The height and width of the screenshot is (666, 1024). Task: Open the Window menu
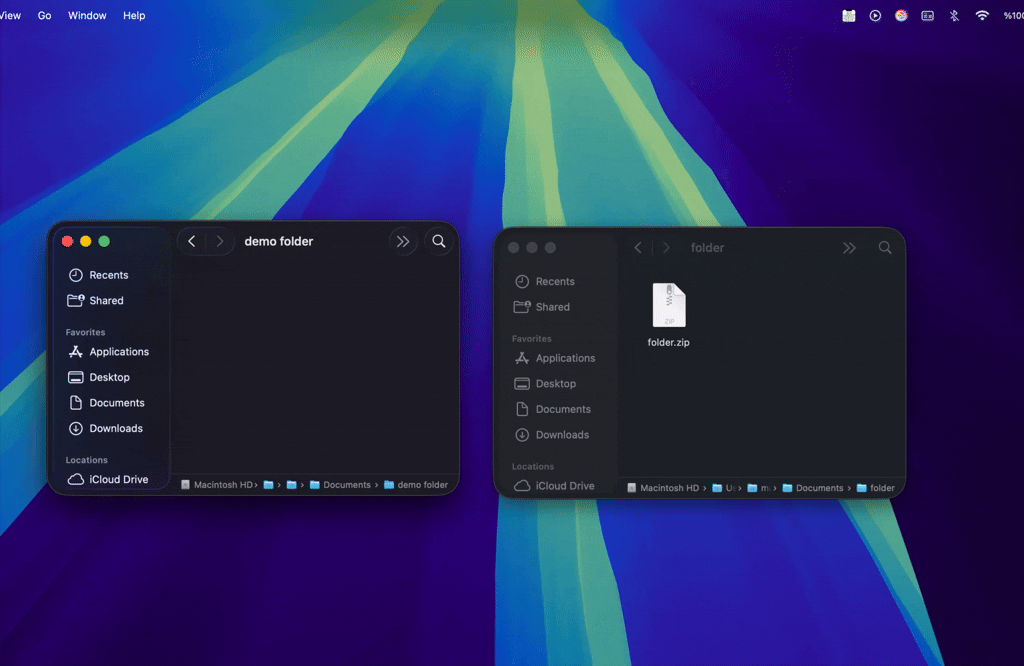pos(87,16)
